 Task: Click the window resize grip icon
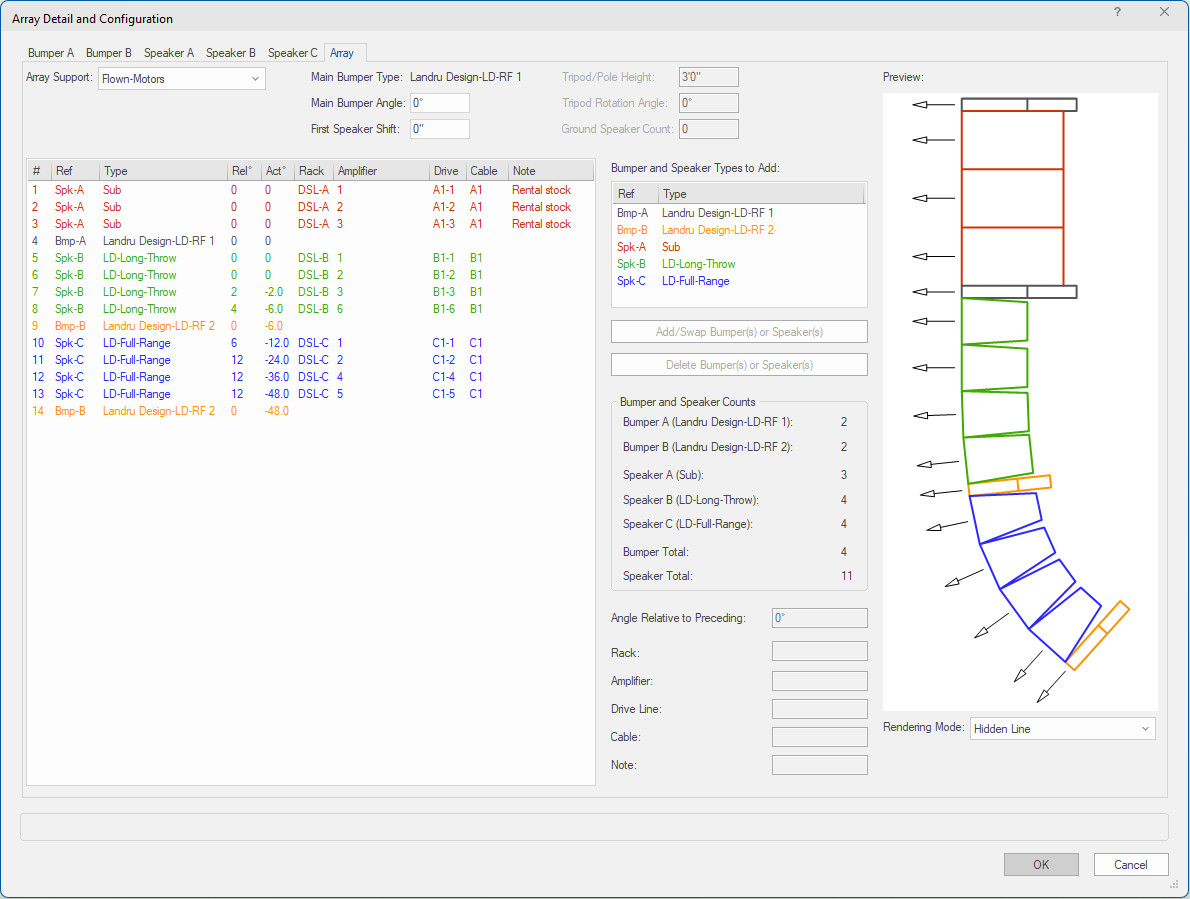click(1174, 885)
